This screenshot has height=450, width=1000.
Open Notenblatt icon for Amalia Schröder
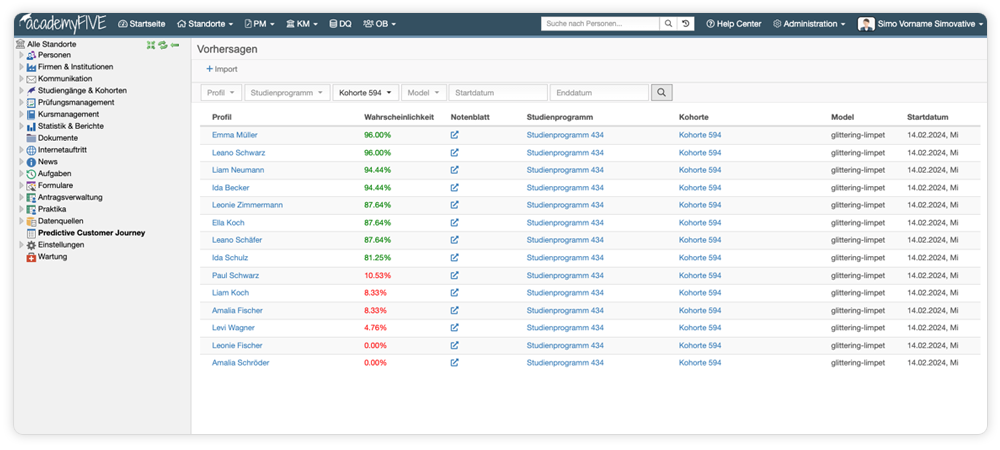(455, 363)
